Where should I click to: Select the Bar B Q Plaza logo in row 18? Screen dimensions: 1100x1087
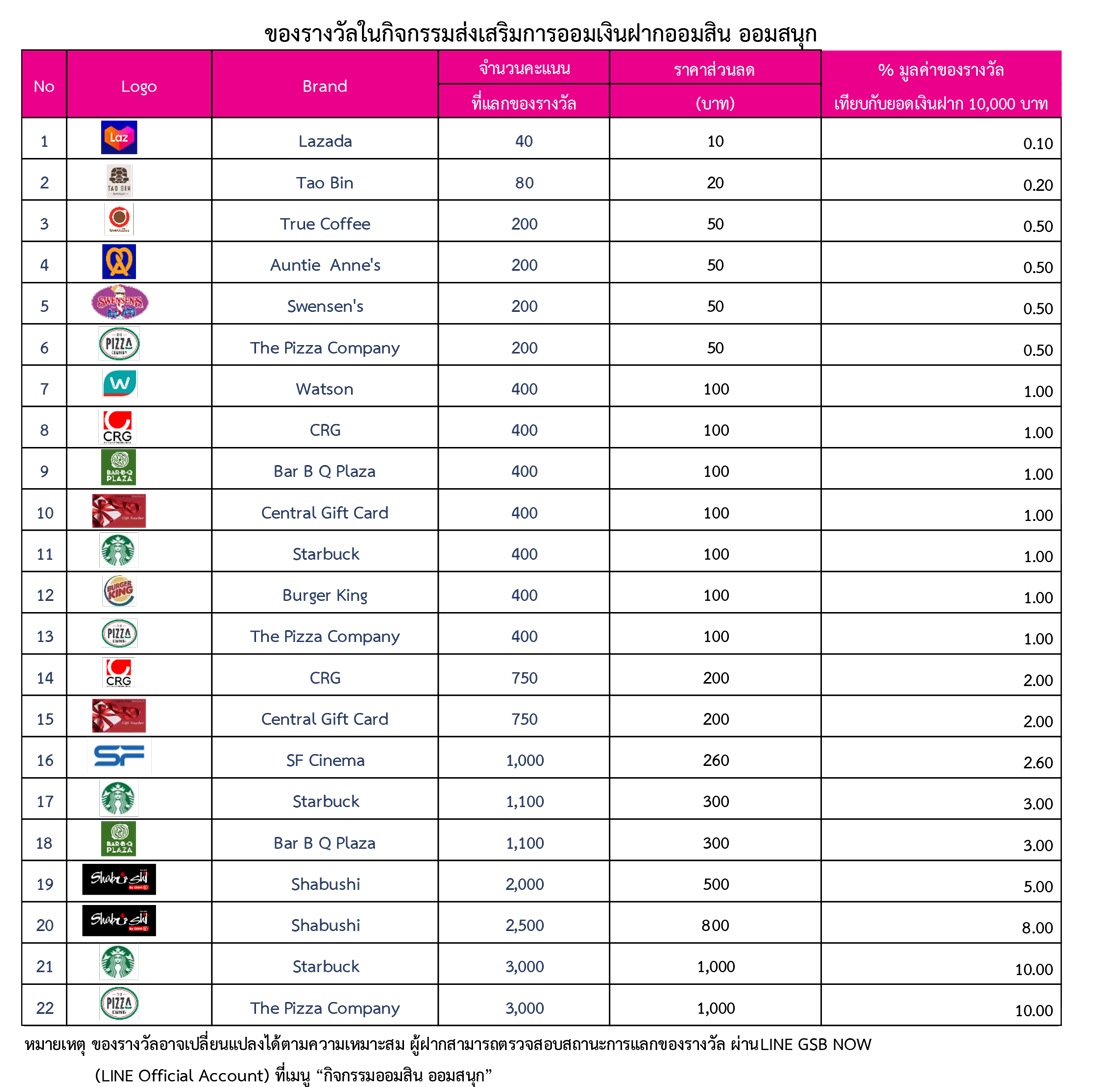pyautogui.click(x=119, y=839)
